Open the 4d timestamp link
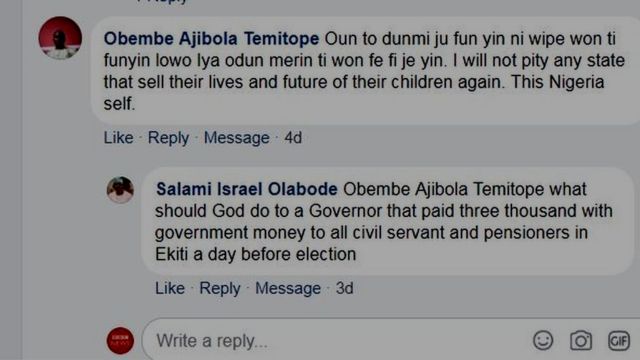Image resolution: width=640 pixels, height=360 pixels. coord(293,138)
